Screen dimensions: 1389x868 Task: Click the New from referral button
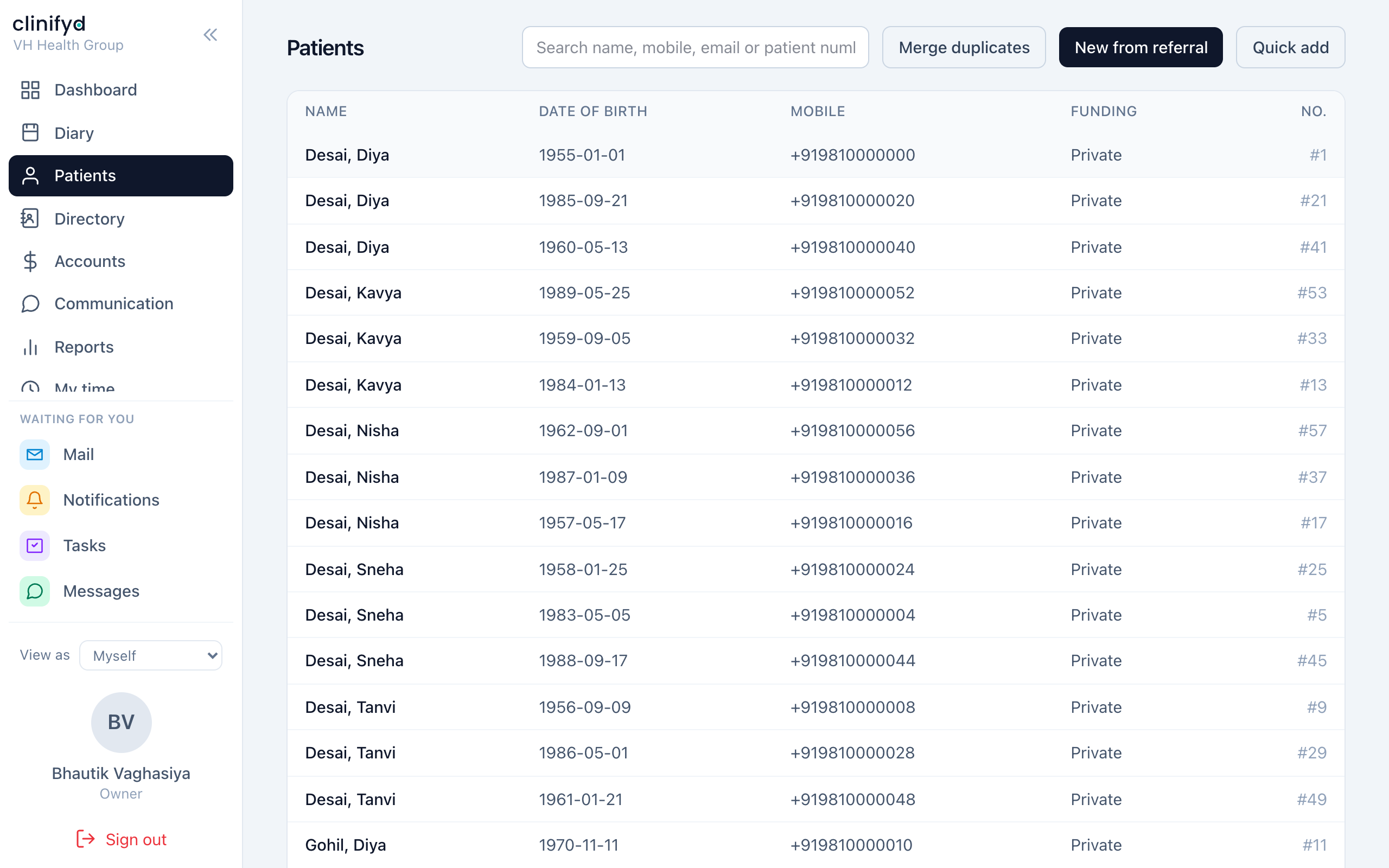(x=1140, y=47)
